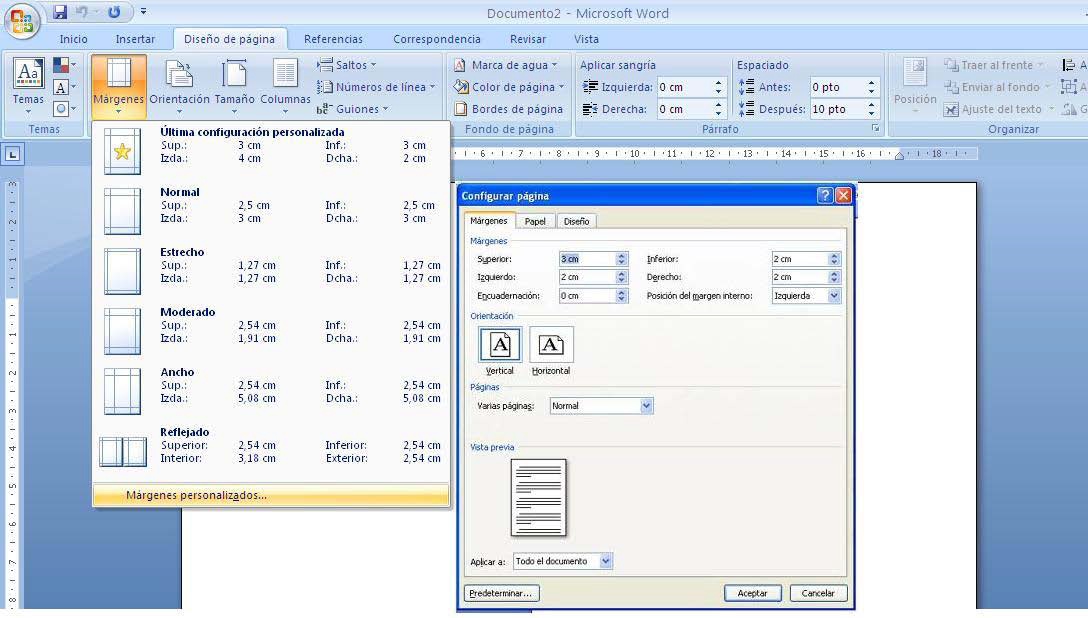Screen dimensions: 1088x618
Task: Click sangría Izquierda spinner arrows
Action: [x=718, y=87]
